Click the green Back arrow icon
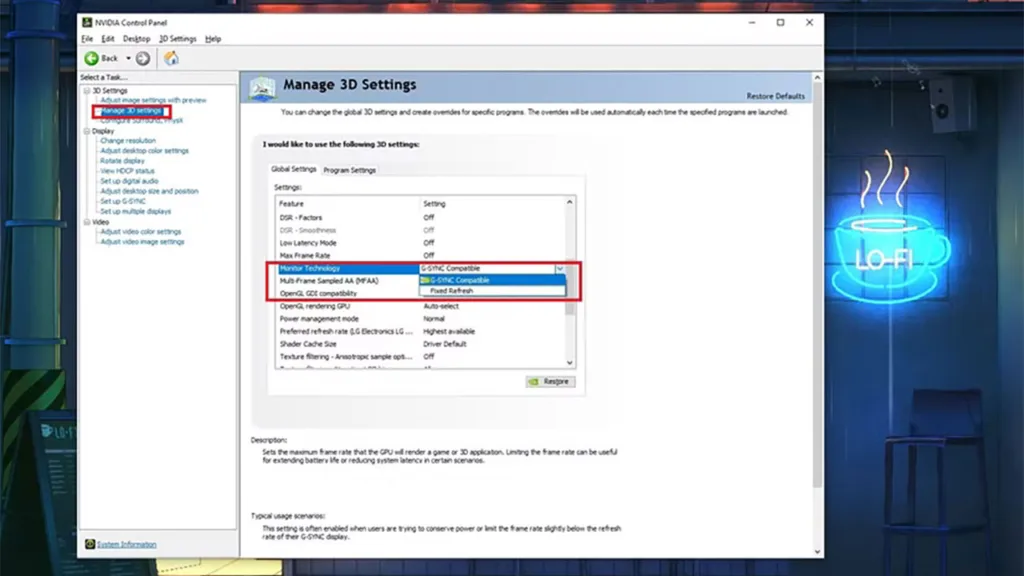Viewport: 1024px width, 576px height. click(x=91, y=58)
